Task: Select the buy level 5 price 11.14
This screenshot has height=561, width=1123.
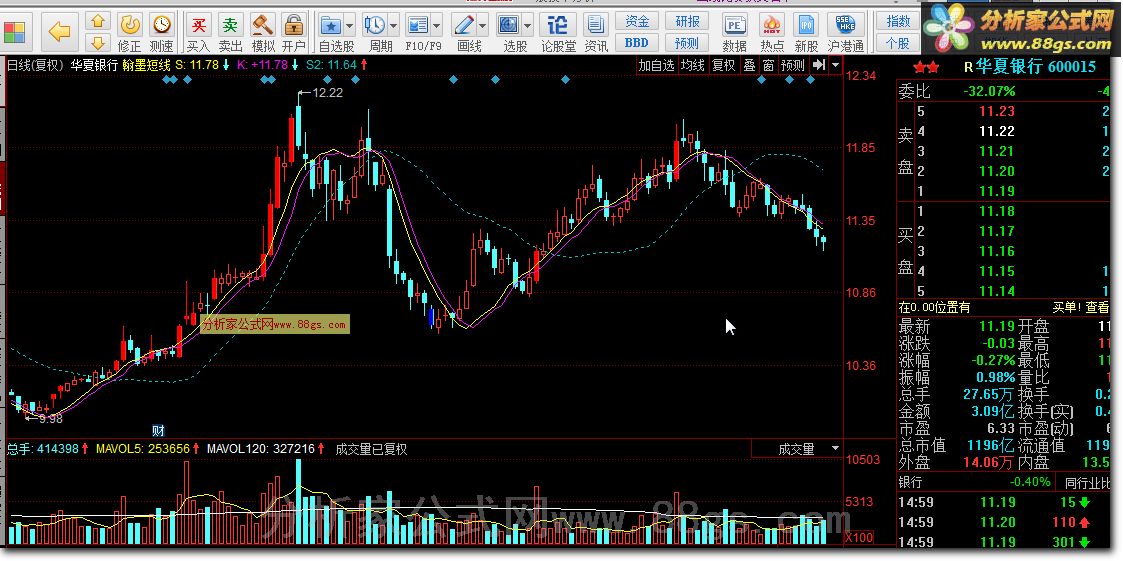Action: 997,291
